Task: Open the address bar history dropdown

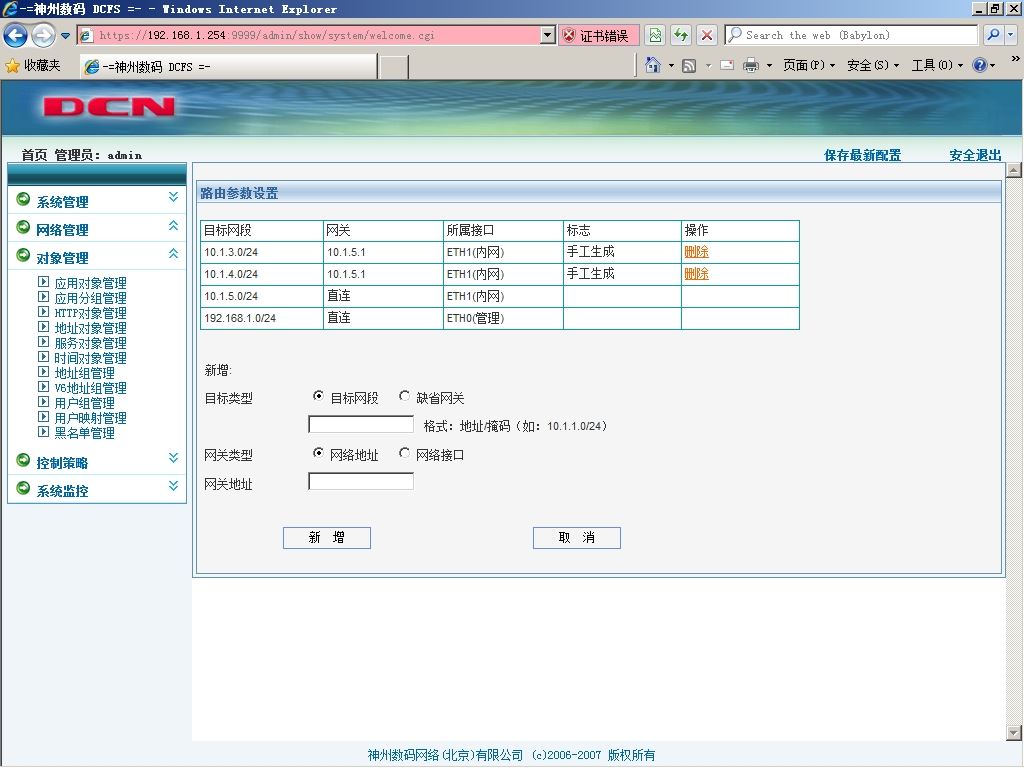Action: click(548, 35)
